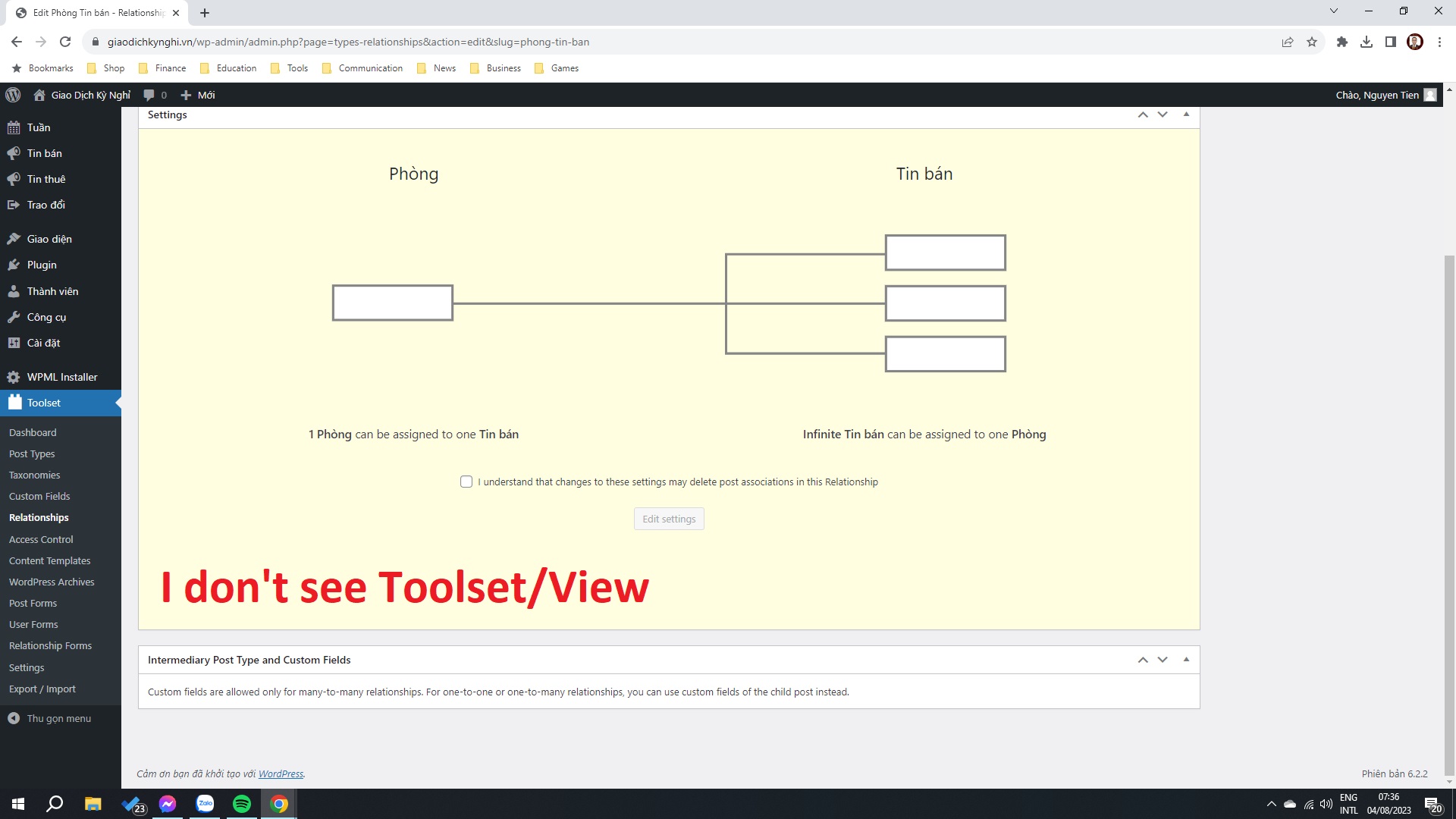
Task: Show hidden system tray icons chevron
Action: [1272, 804]
